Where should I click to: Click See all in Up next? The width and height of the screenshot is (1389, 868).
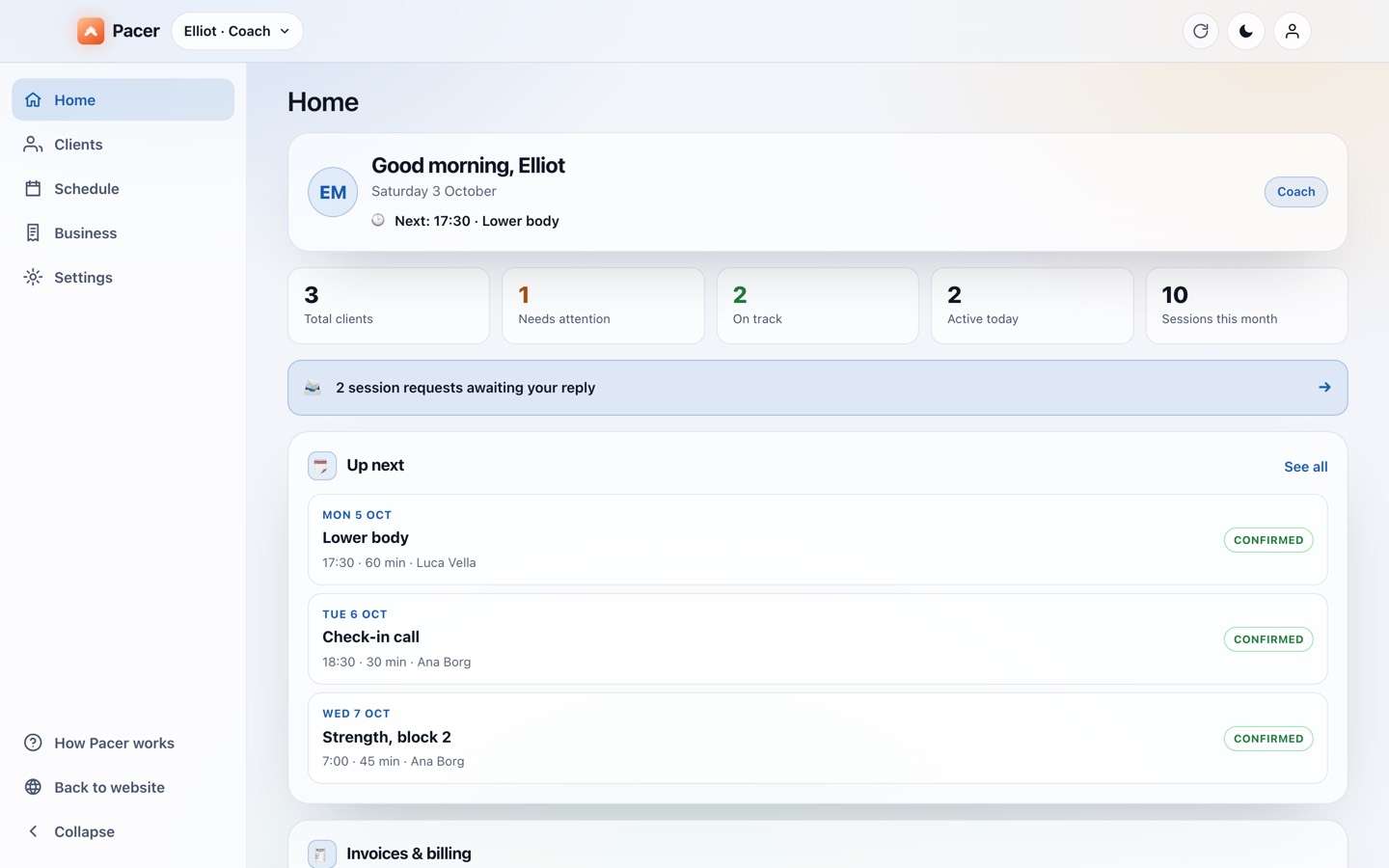[x=1305, y=467]
